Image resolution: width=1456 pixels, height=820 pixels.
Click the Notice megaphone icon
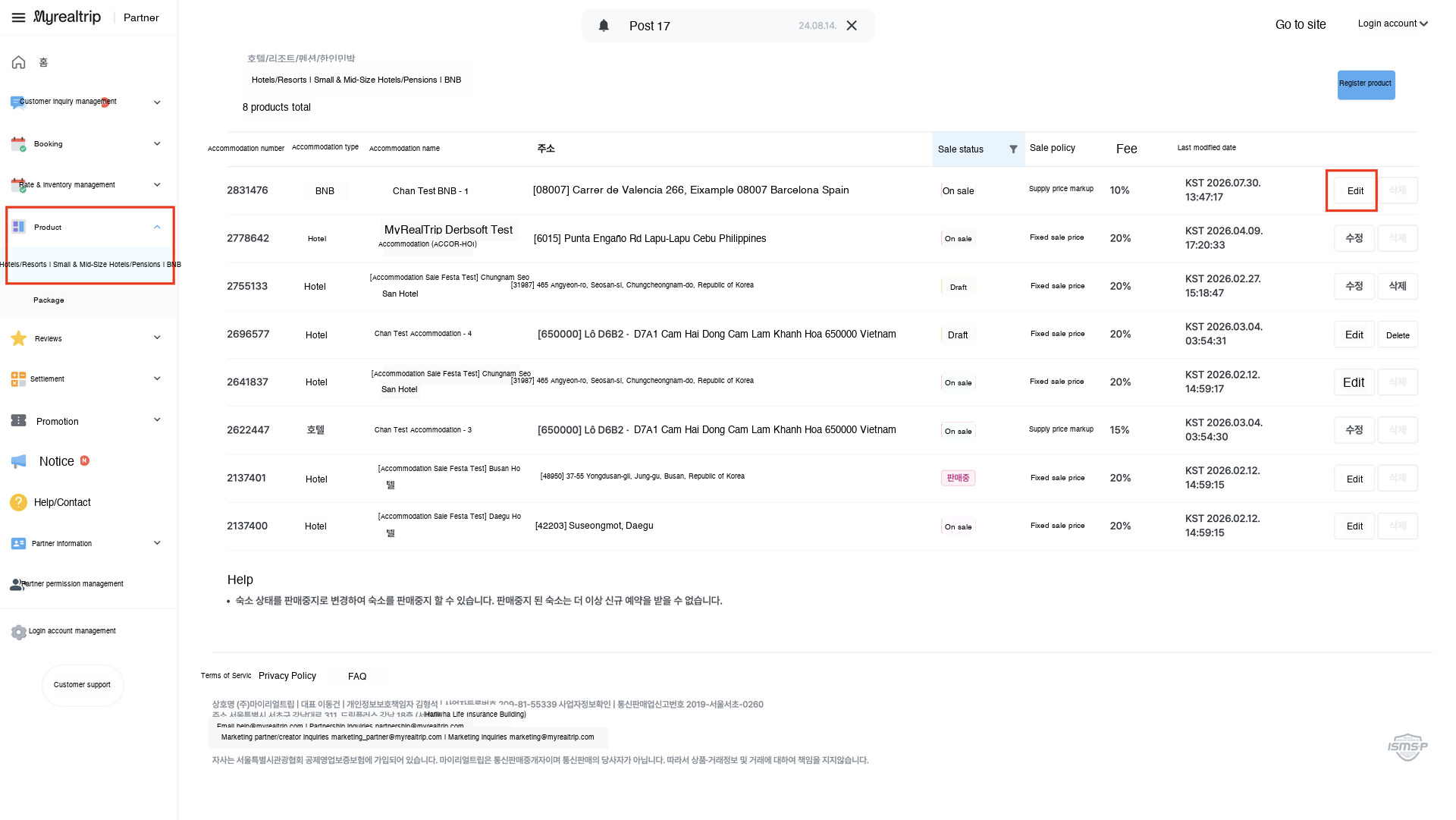click(x=19, y=461)
